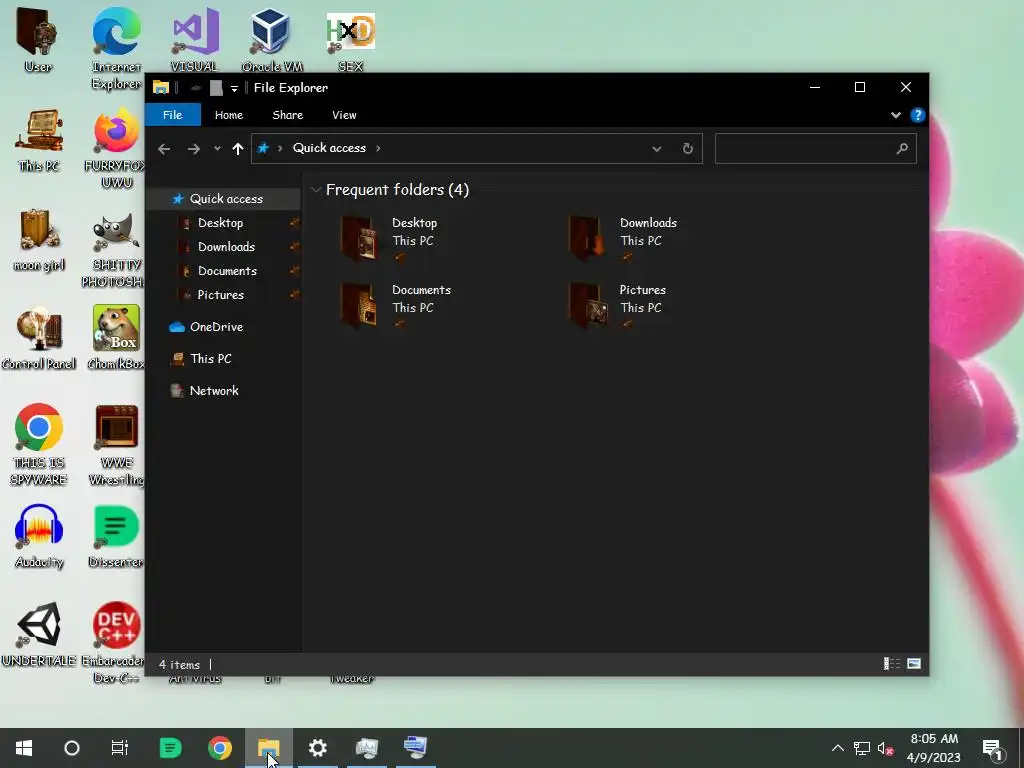Select the moon girl desktop folder
The height and width of the screenshot is (768, 1024).
[39, 240]
